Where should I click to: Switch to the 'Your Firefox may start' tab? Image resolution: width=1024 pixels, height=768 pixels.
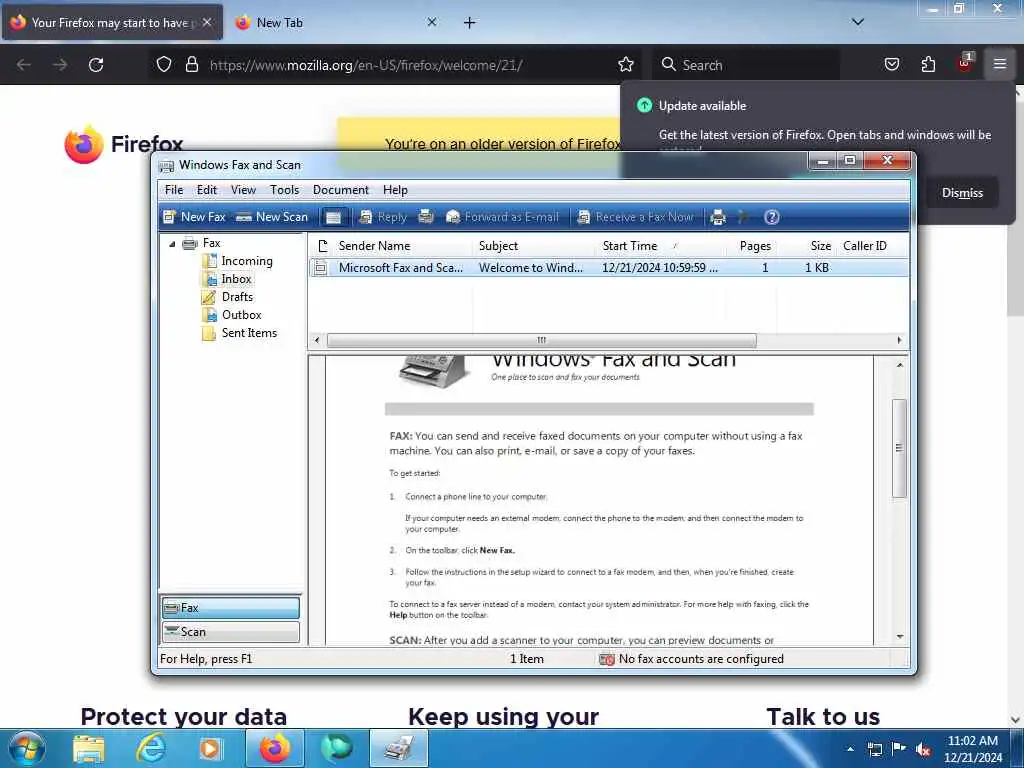[x=112, y=23]
